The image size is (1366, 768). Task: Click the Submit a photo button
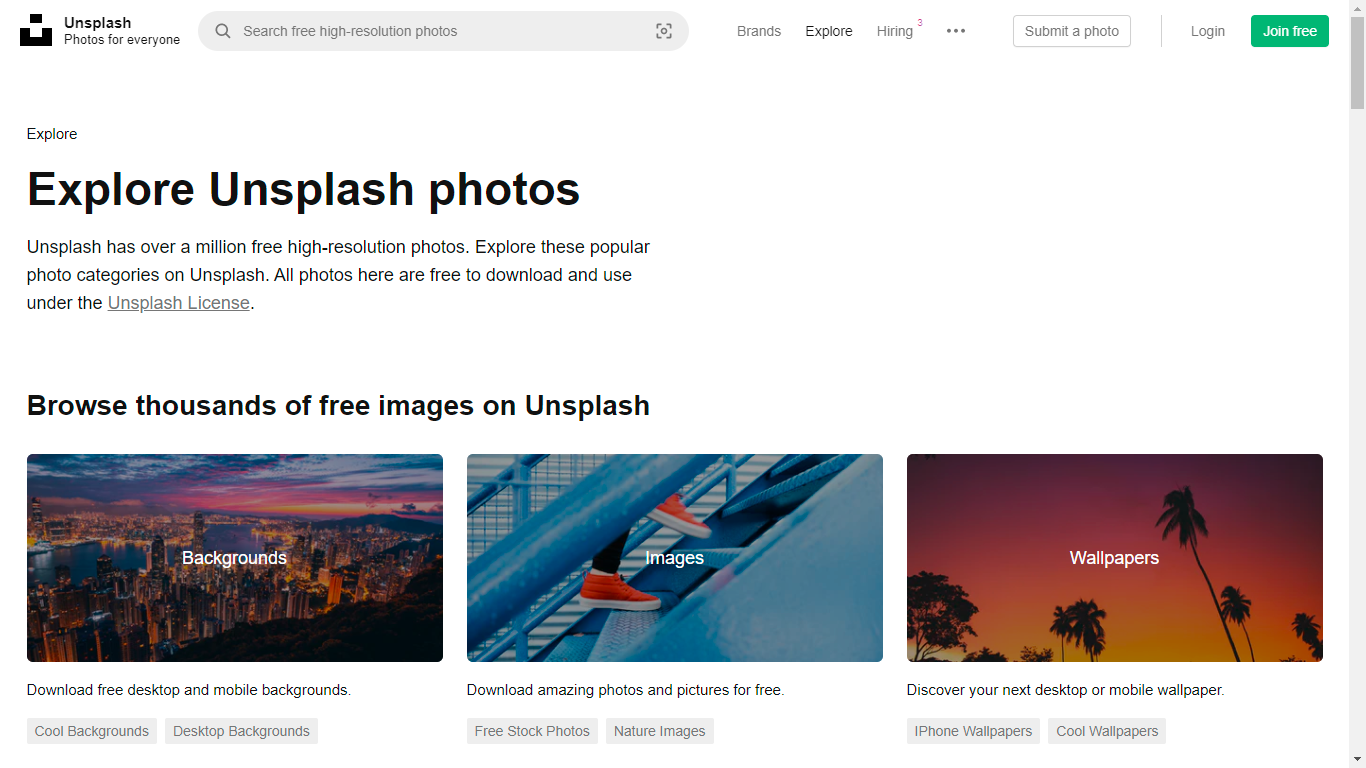tap(1072, 31)
